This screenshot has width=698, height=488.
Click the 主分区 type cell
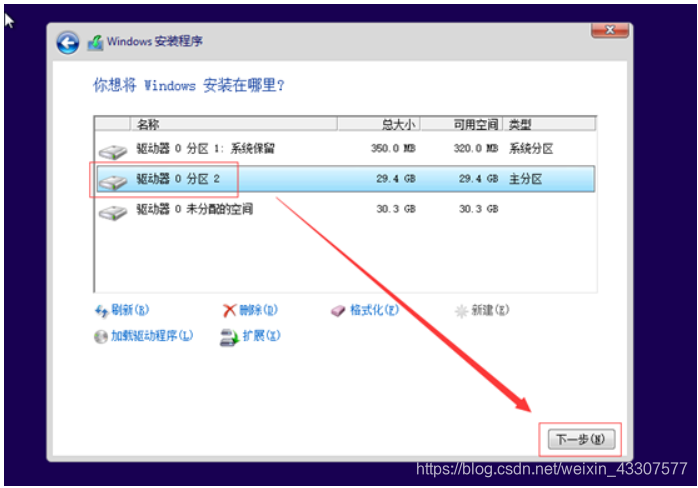coord(526,179)
